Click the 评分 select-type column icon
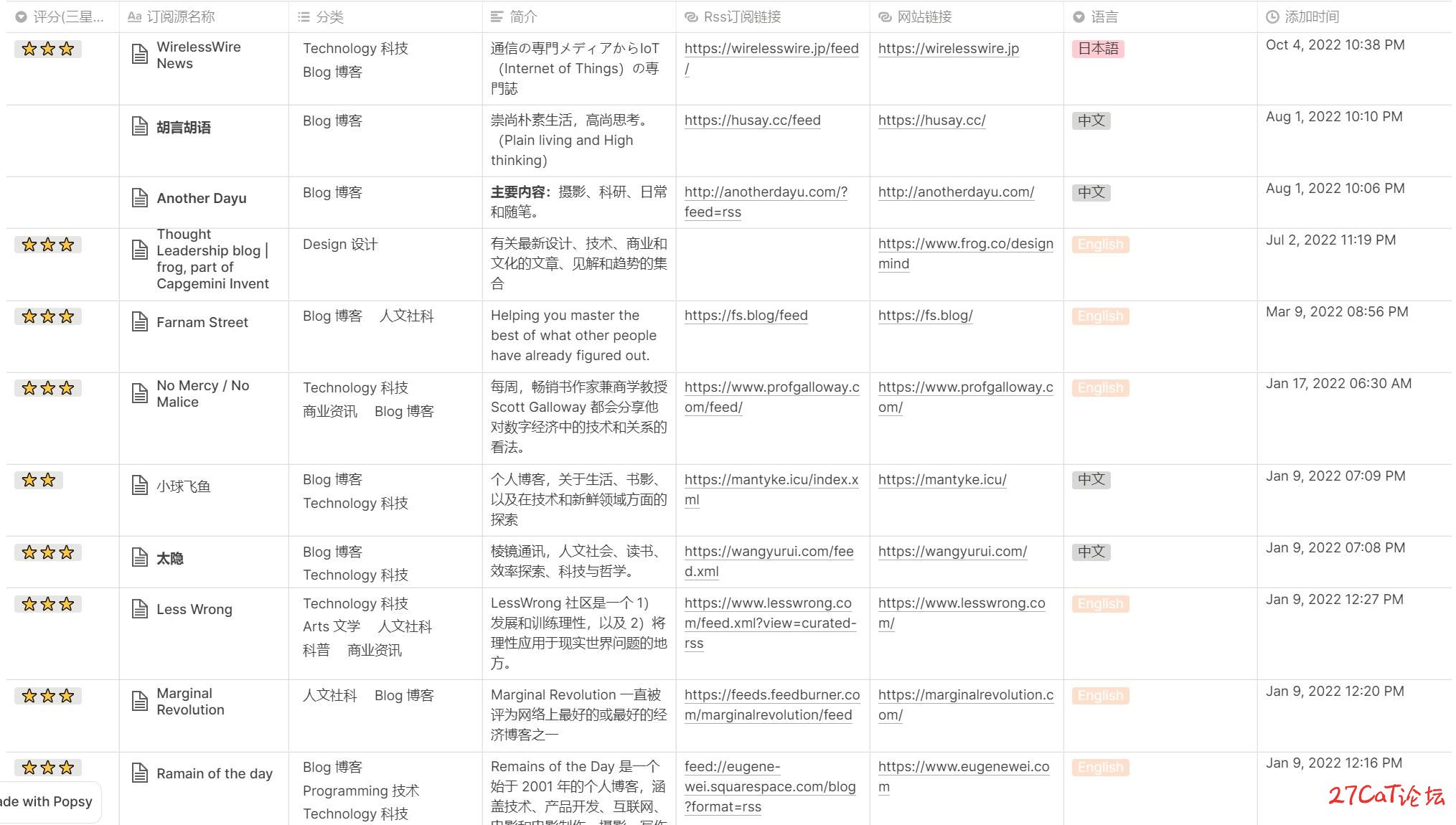The image size is (1456, 825). click(x=21, y=16)
